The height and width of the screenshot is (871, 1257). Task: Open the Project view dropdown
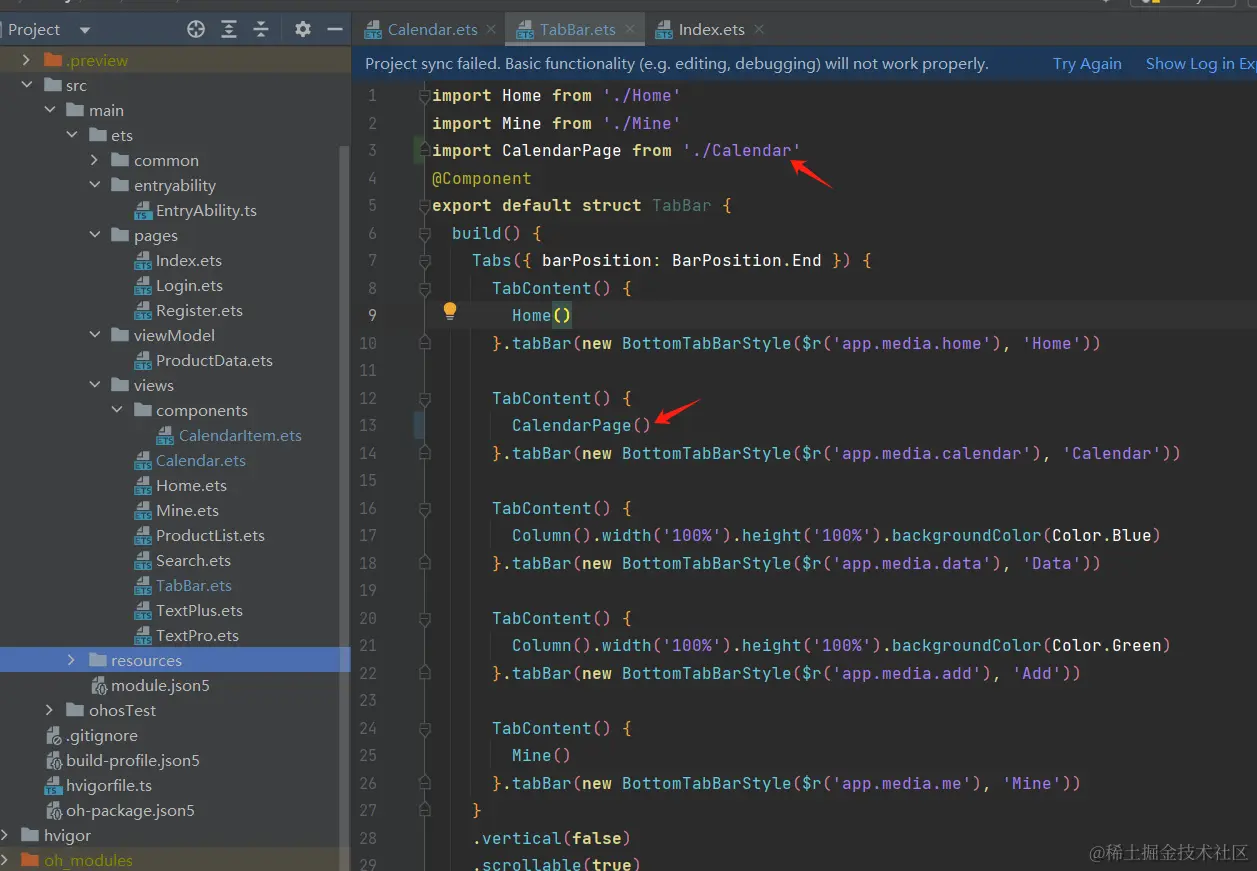(x=84, y=30)
